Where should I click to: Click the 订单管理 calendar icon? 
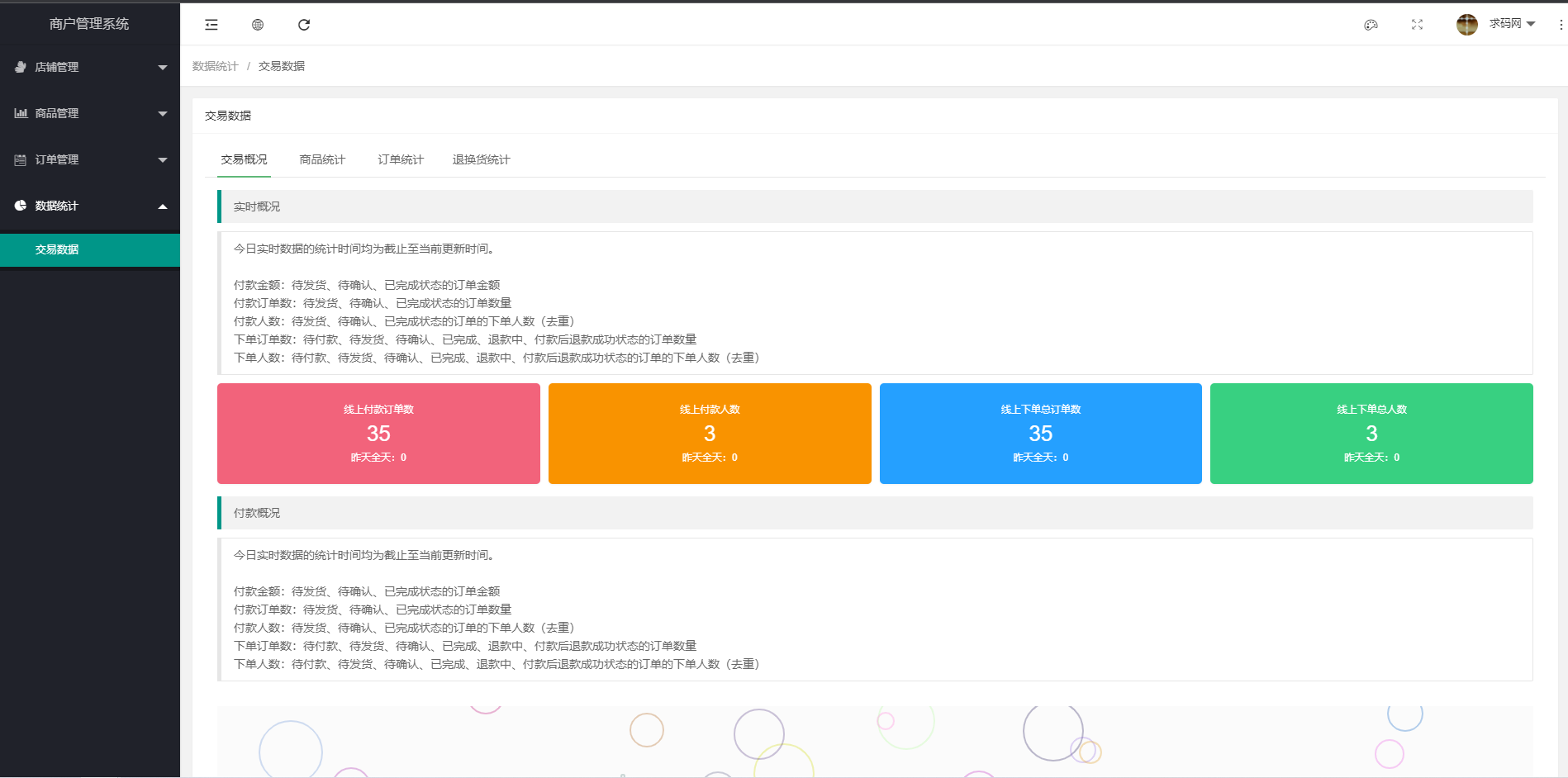(21, 159)
